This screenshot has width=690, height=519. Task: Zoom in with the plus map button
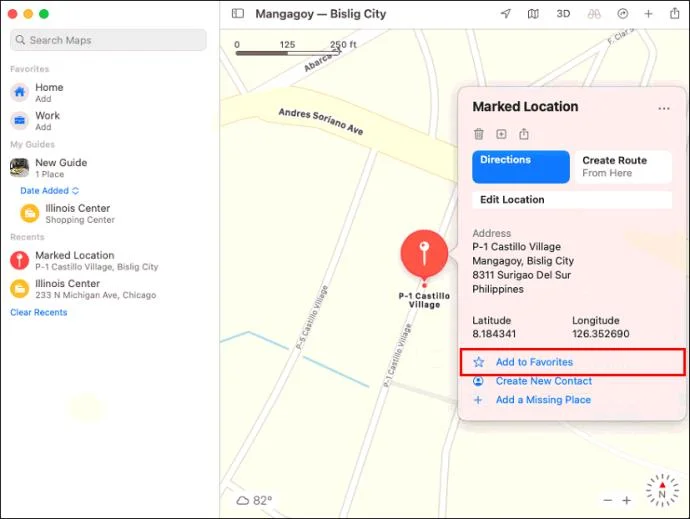tap(627, 500)
